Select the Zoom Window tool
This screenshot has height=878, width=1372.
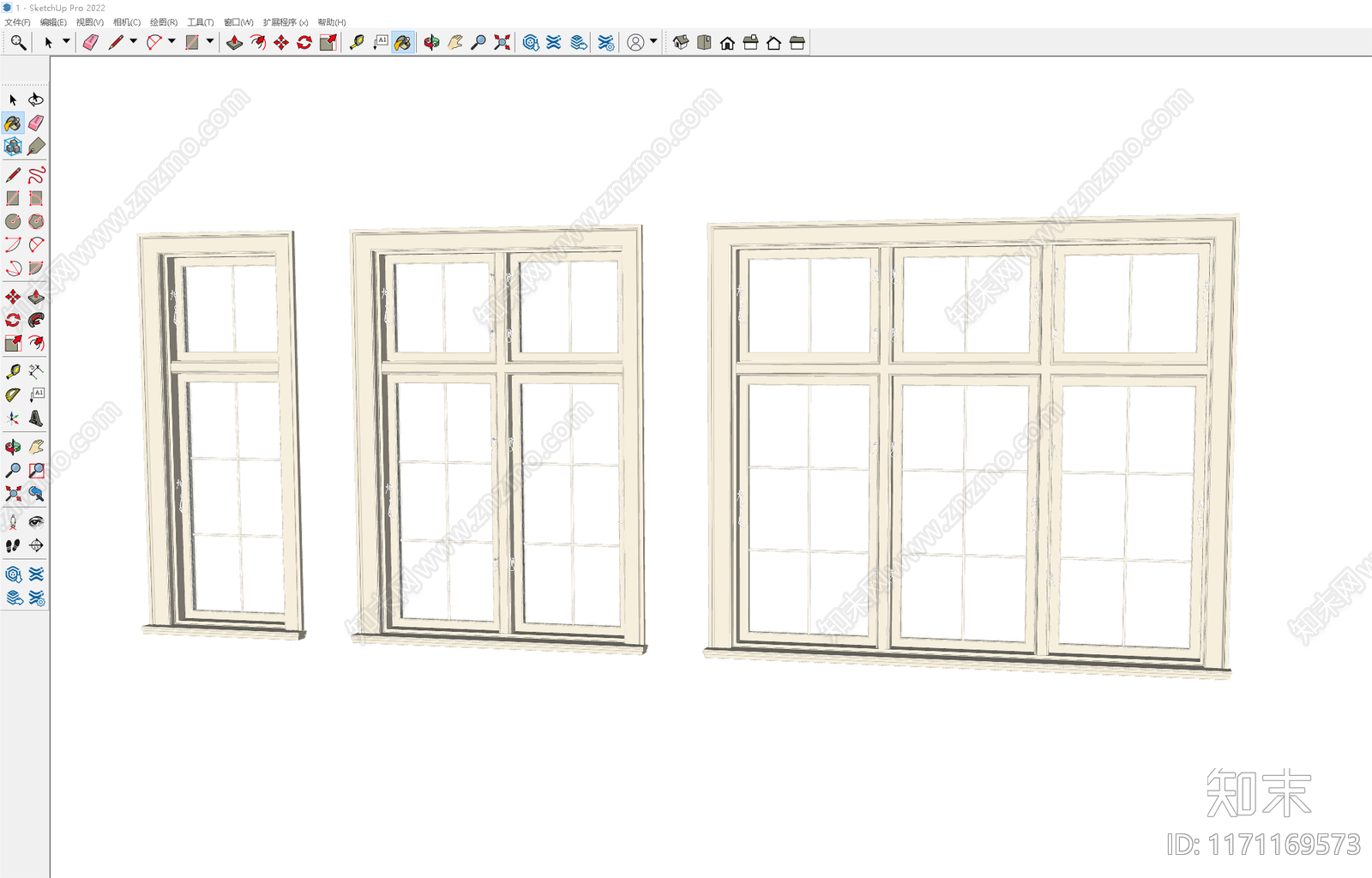(36, 470)
